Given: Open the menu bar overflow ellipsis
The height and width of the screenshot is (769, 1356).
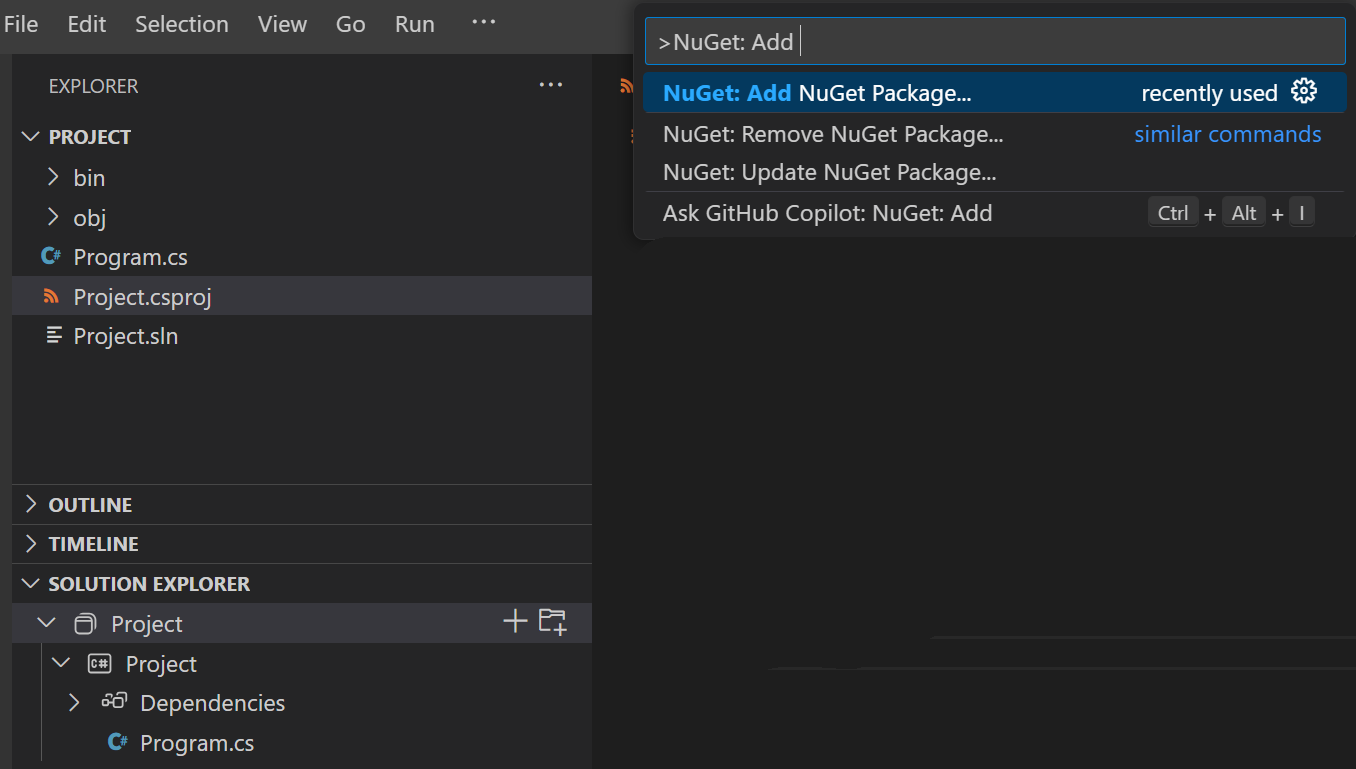Looking at the screenshot, I should click(483, 22).
